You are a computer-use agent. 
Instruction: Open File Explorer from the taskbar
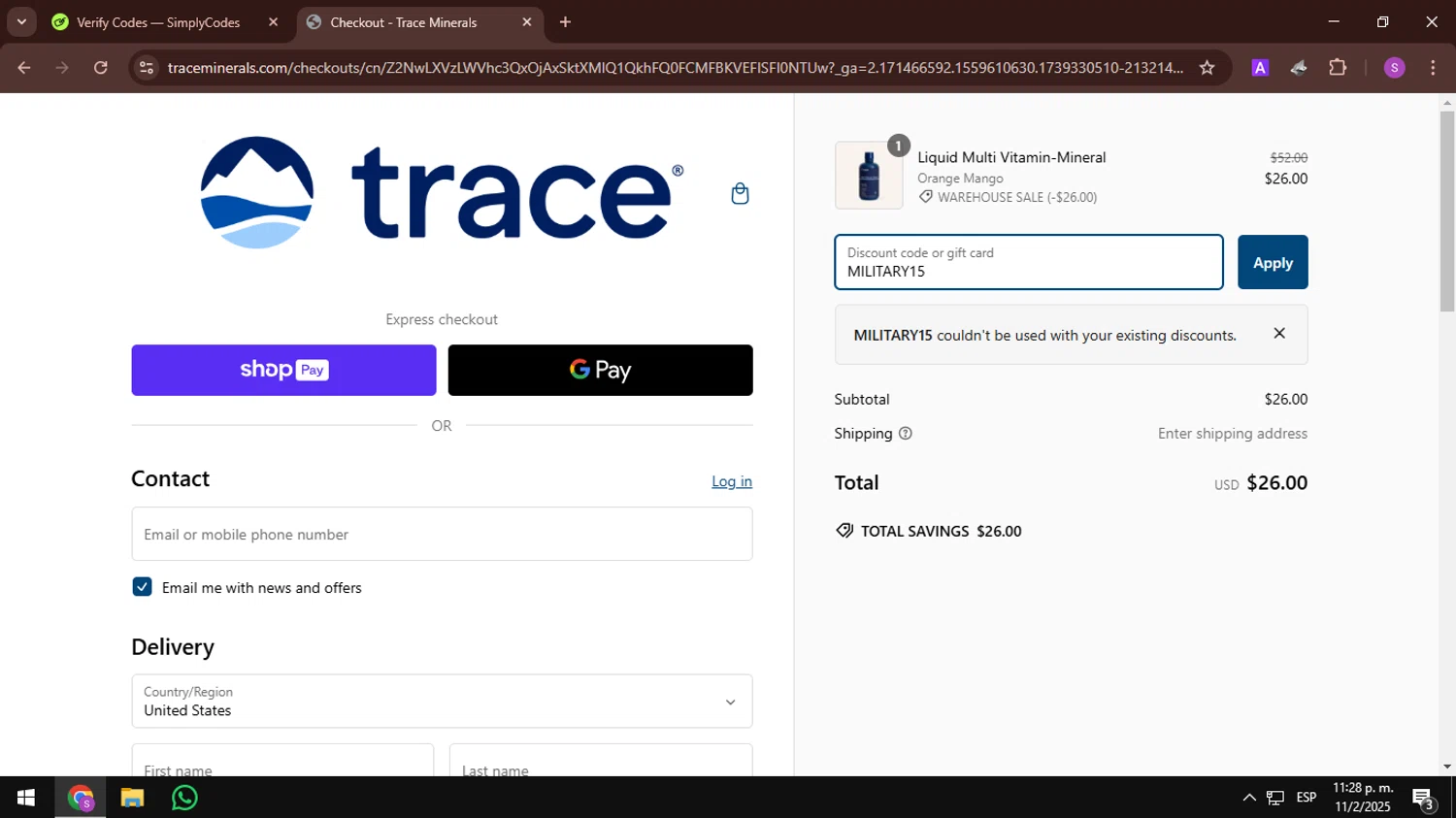132,798
